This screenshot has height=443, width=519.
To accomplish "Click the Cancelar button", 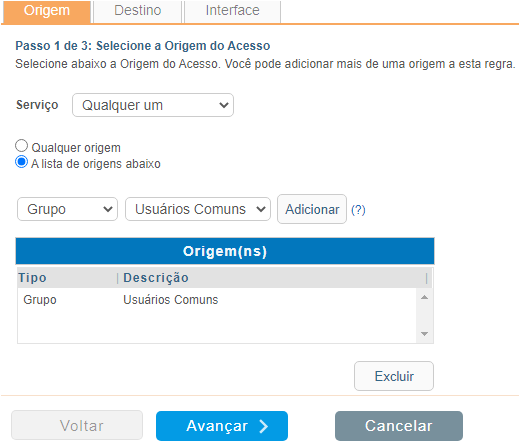I will pos(399,426).
